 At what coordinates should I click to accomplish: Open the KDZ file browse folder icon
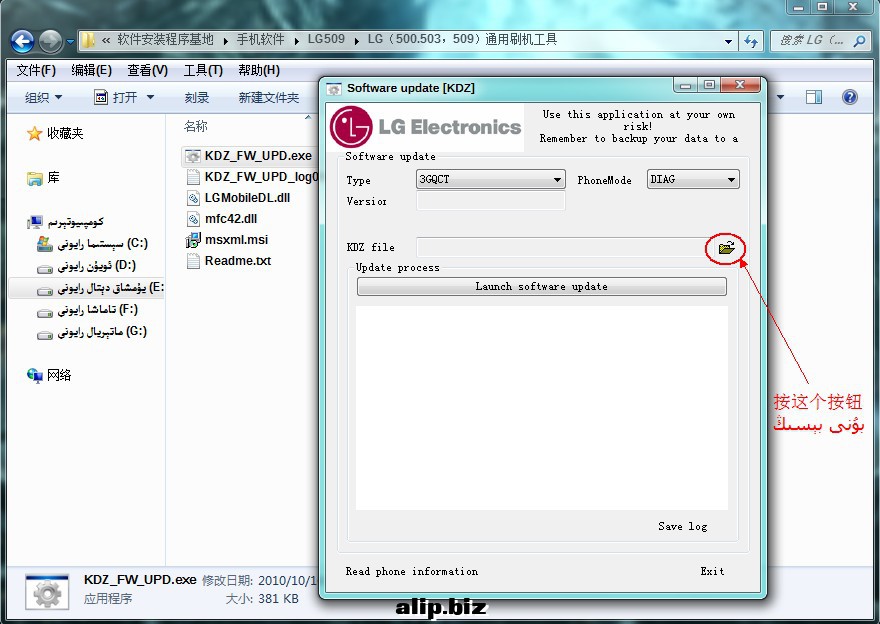point(726,247)
